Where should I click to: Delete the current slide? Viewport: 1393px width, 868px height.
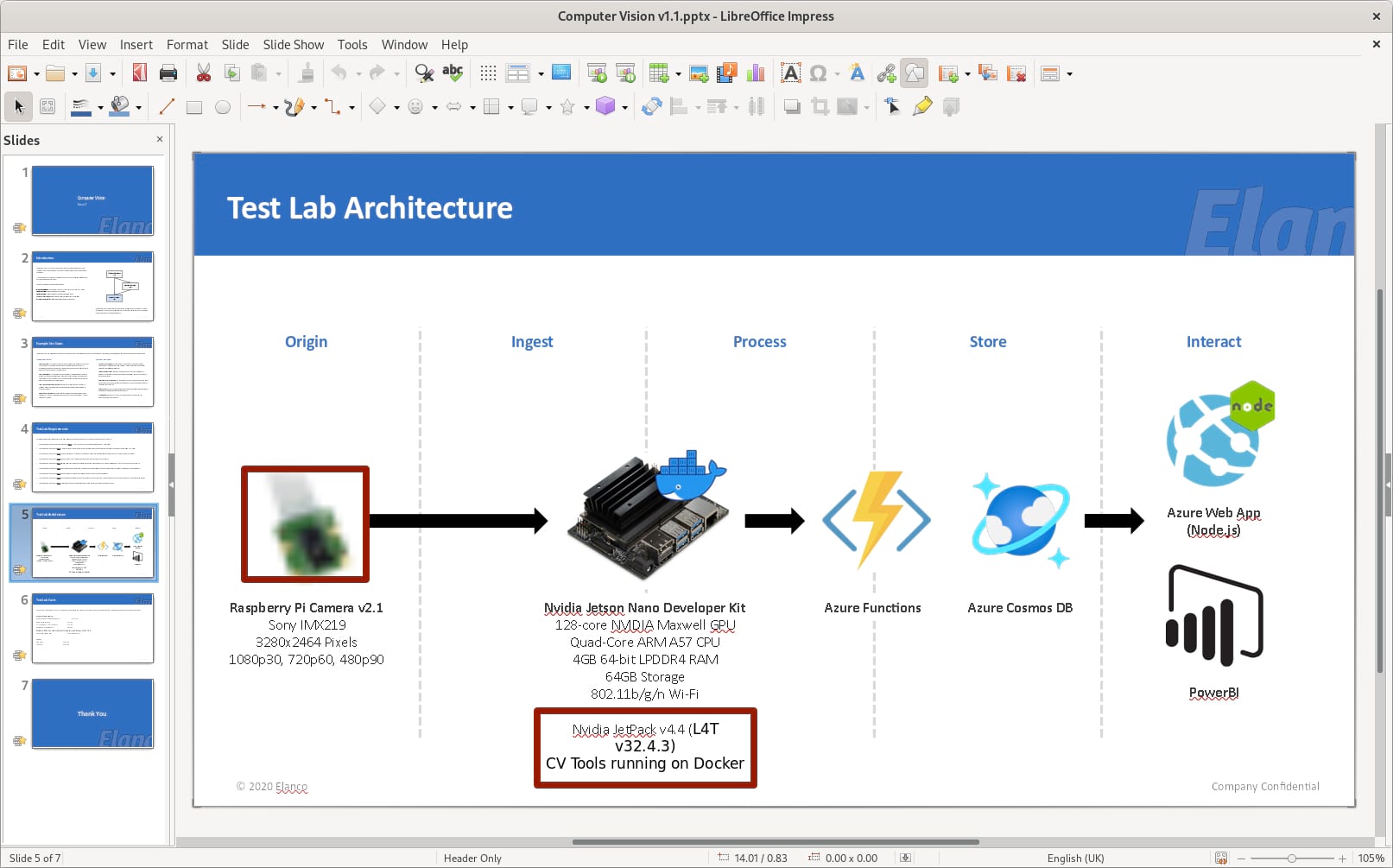click(x=1016, y=73)
